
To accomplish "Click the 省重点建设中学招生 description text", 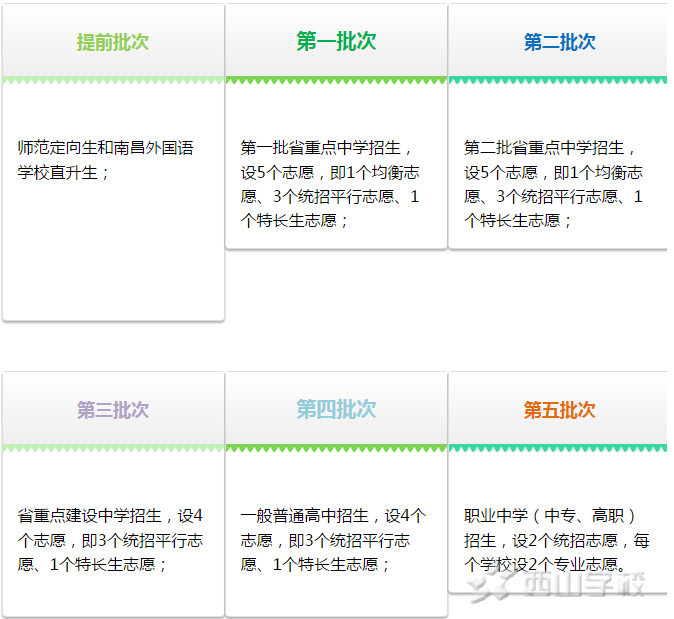I will pyautogui.click(x=110, y=540).
